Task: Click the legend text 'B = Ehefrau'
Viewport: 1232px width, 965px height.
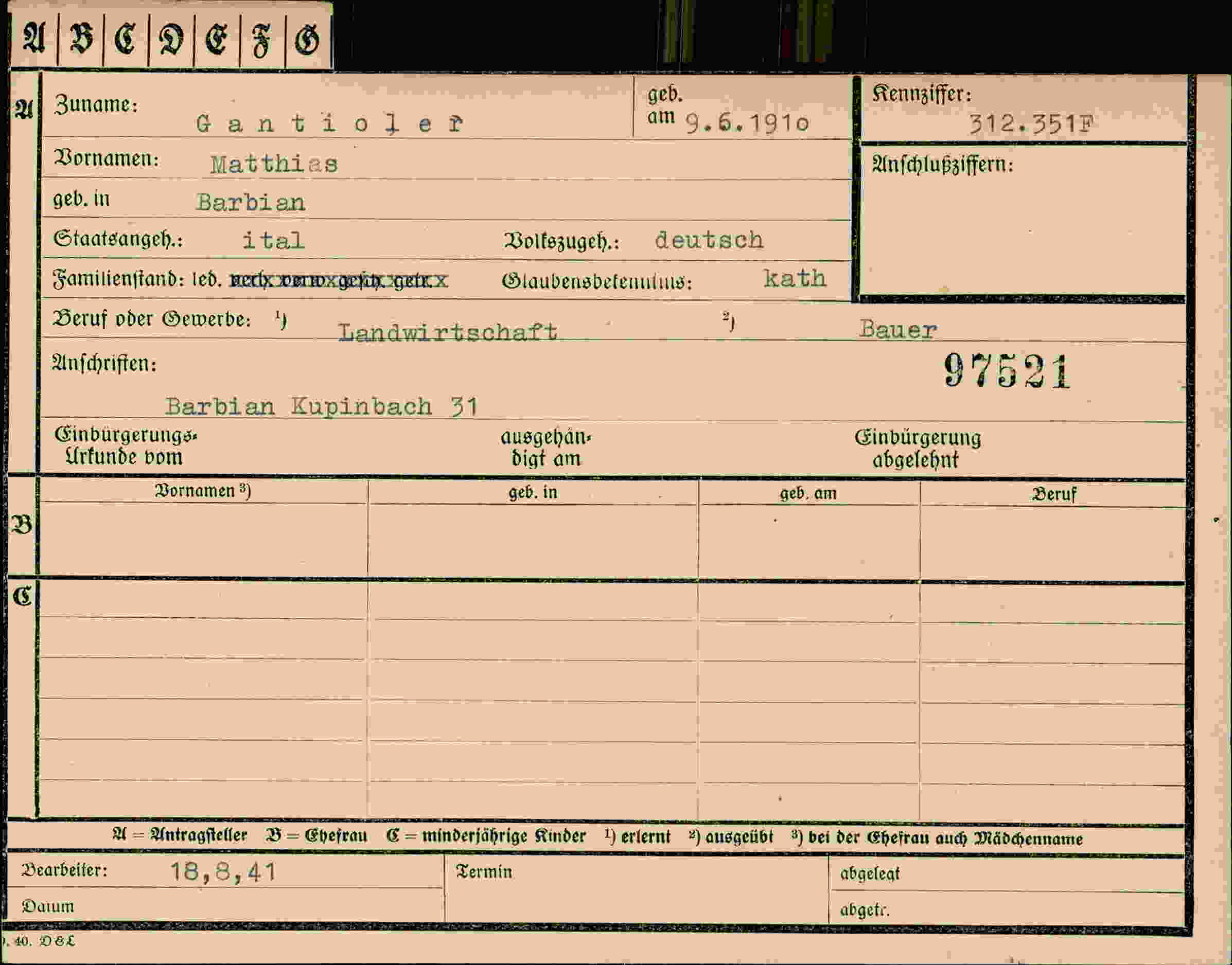Action: pos(316,835)
